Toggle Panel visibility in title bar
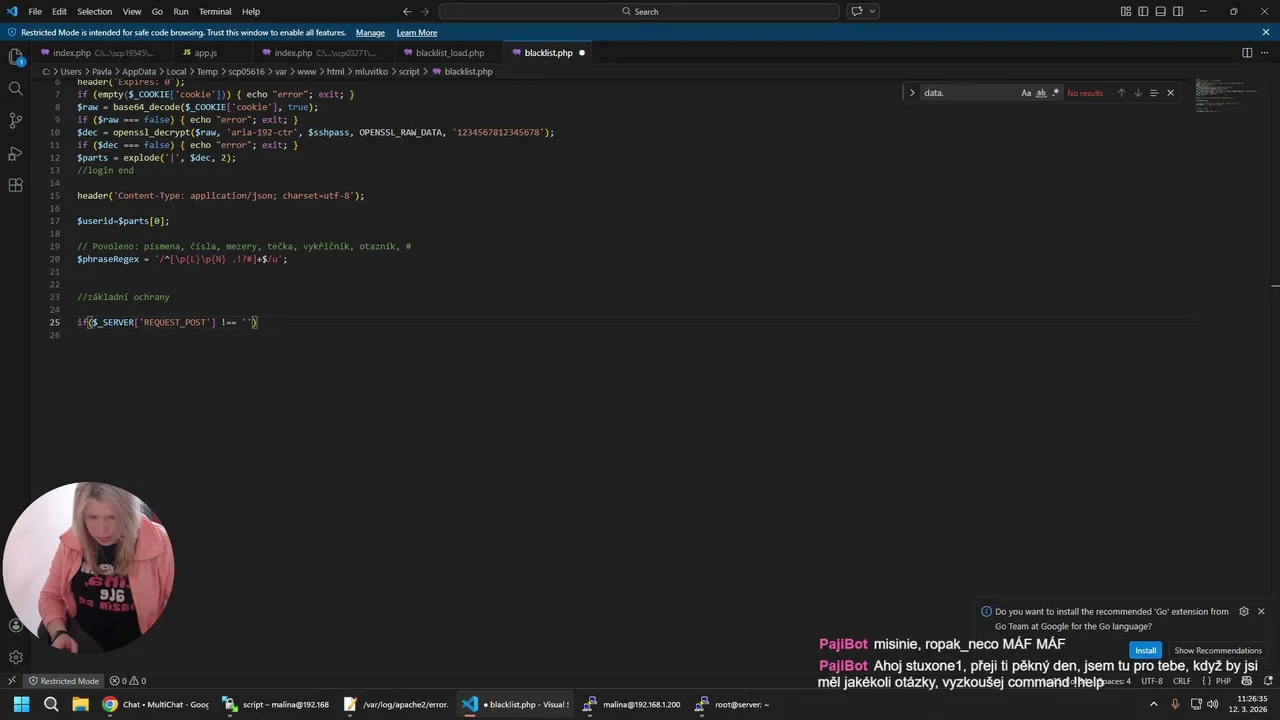1280x720 pixels. 1161,11
